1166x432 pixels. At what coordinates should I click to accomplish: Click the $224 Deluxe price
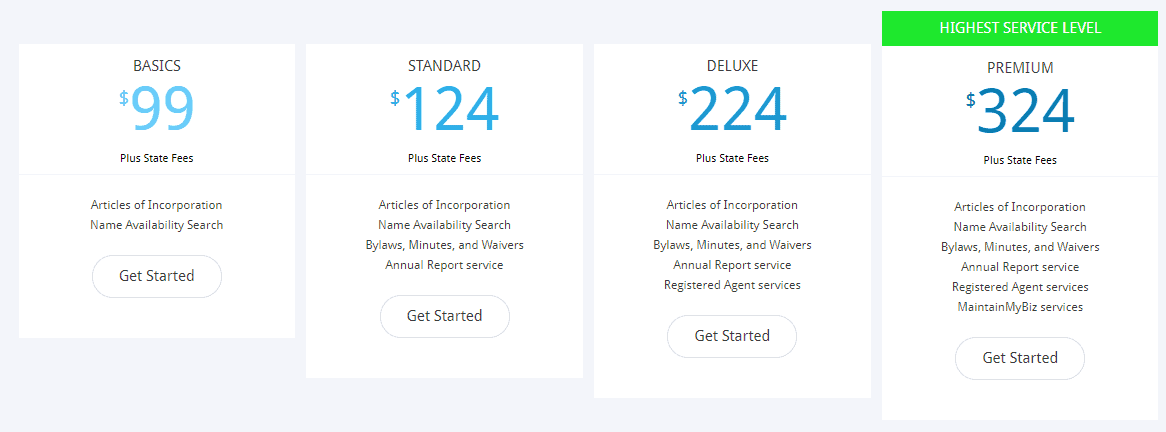(x=732, y=109)
